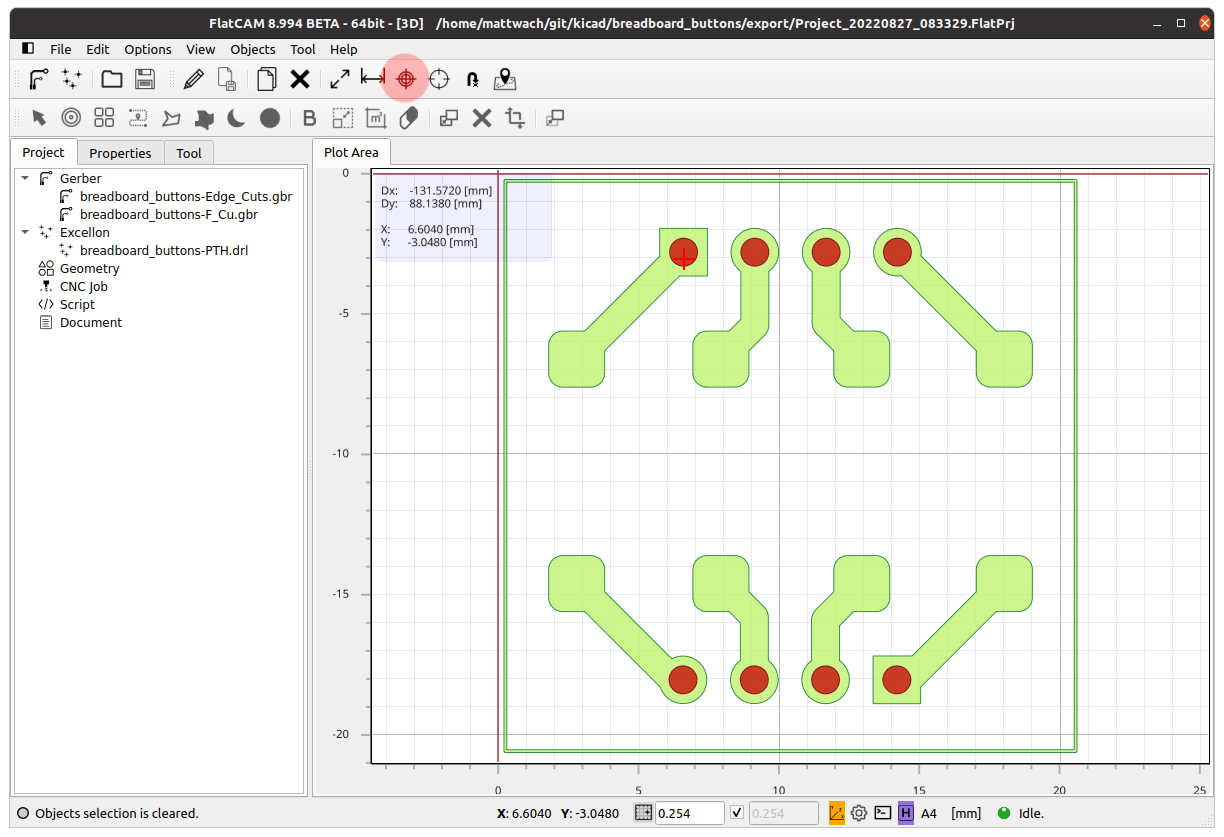Click the save/update object icon
This screenshot has height=837, width=1224.
pyautogui.click(x=227, y=79)
